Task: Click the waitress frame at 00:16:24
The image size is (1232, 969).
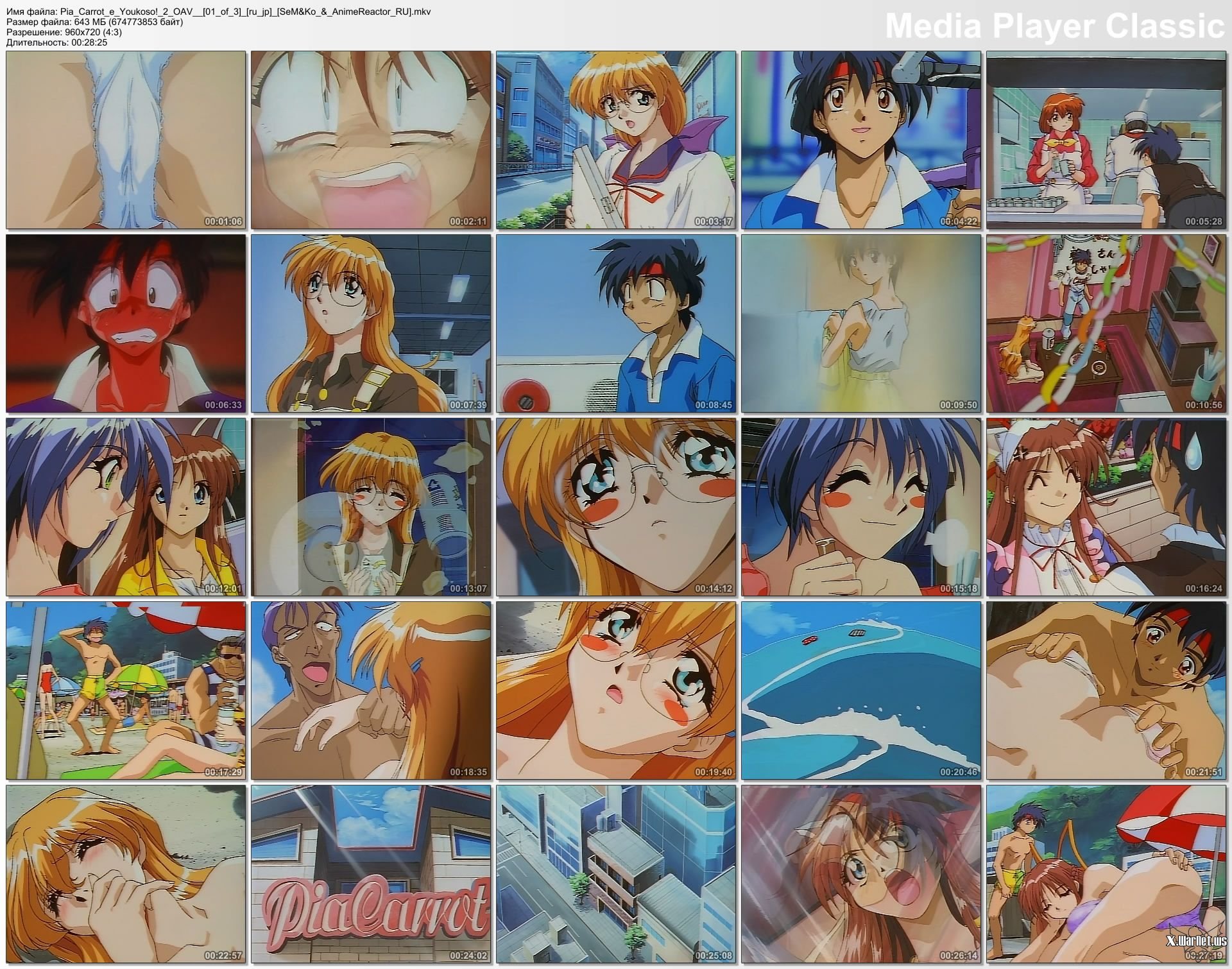Action: [1106, 507]
